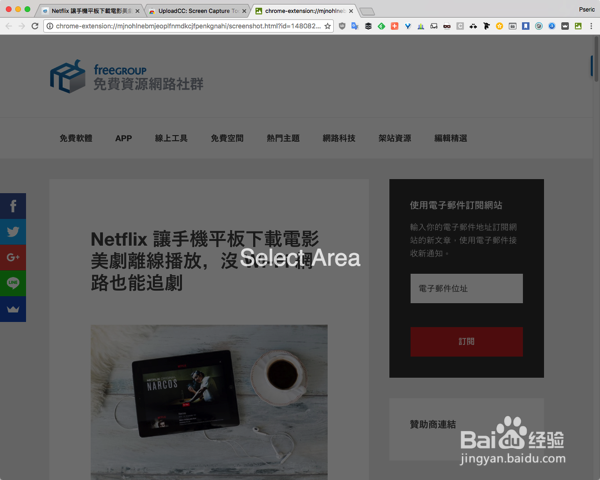Click the freeGROUP box logo
Viewport: 600px width, 480px height.
(x=68, y=76)
